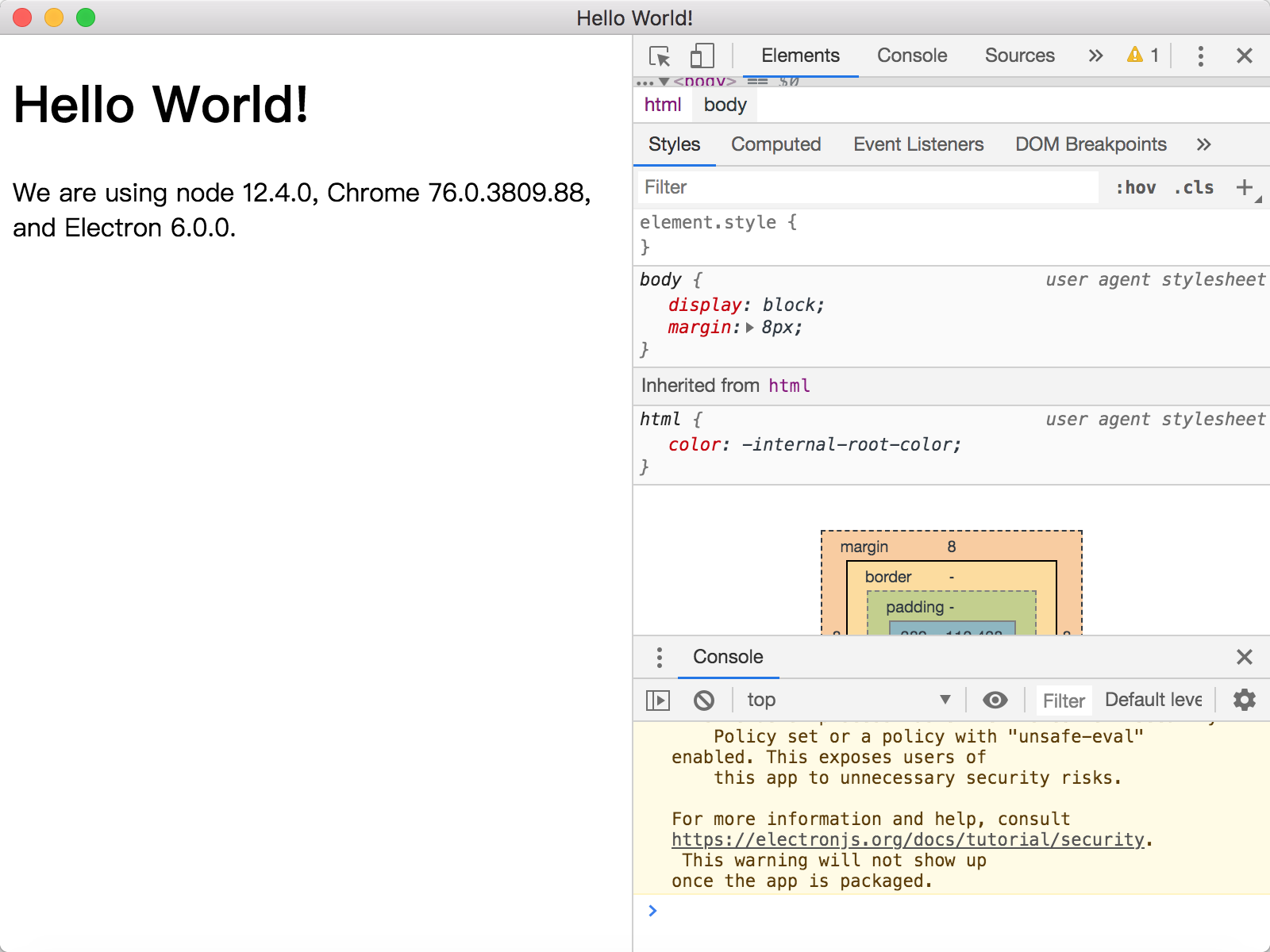Viewport: 1270px width, 952px height.
Task: Switch to the Sources tab
Action: 1019,56
